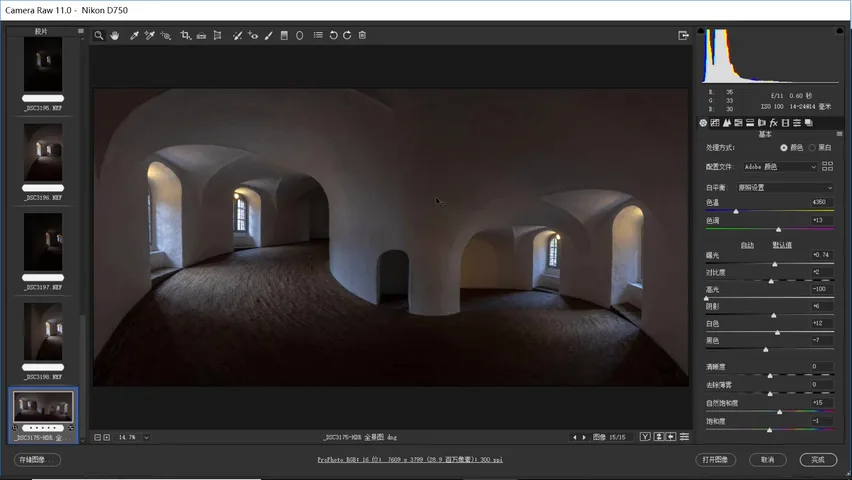Open the Detail panel tab

(x=726, y=123)
